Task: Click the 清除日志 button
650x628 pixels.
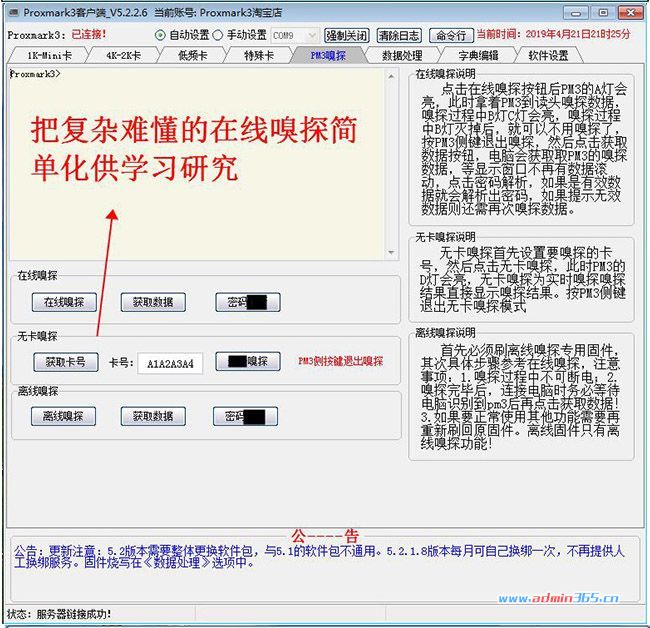Action: pos(399,36)
